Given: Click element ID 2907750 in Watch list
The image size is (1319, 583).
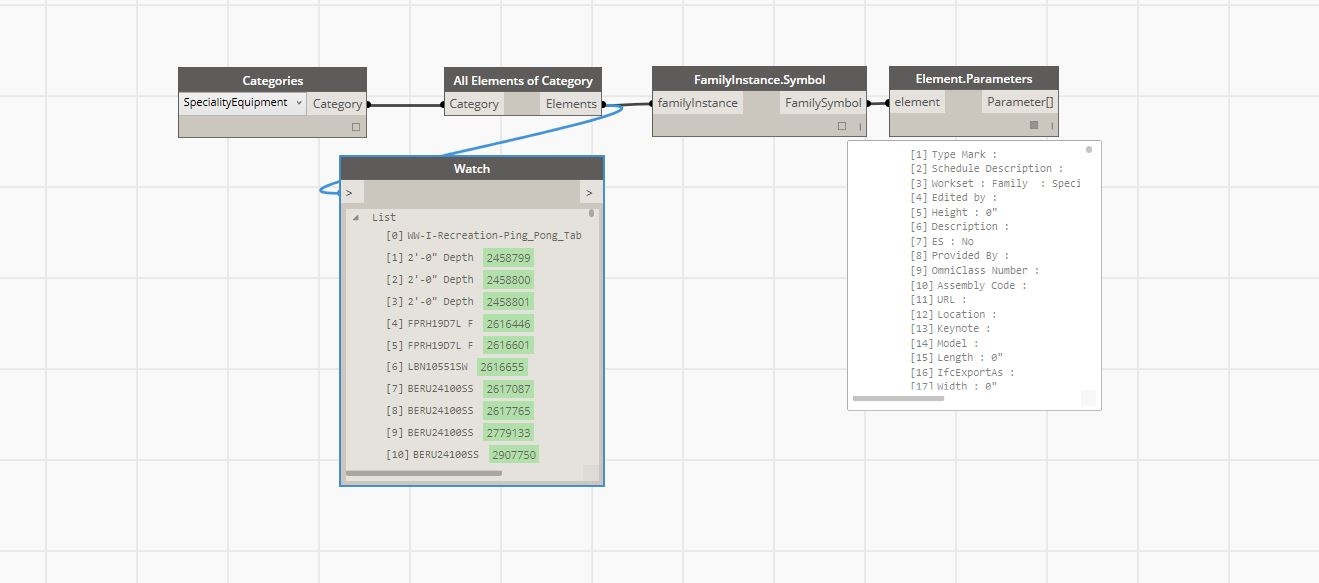Looking at the screenshot, I should [514, 455].
